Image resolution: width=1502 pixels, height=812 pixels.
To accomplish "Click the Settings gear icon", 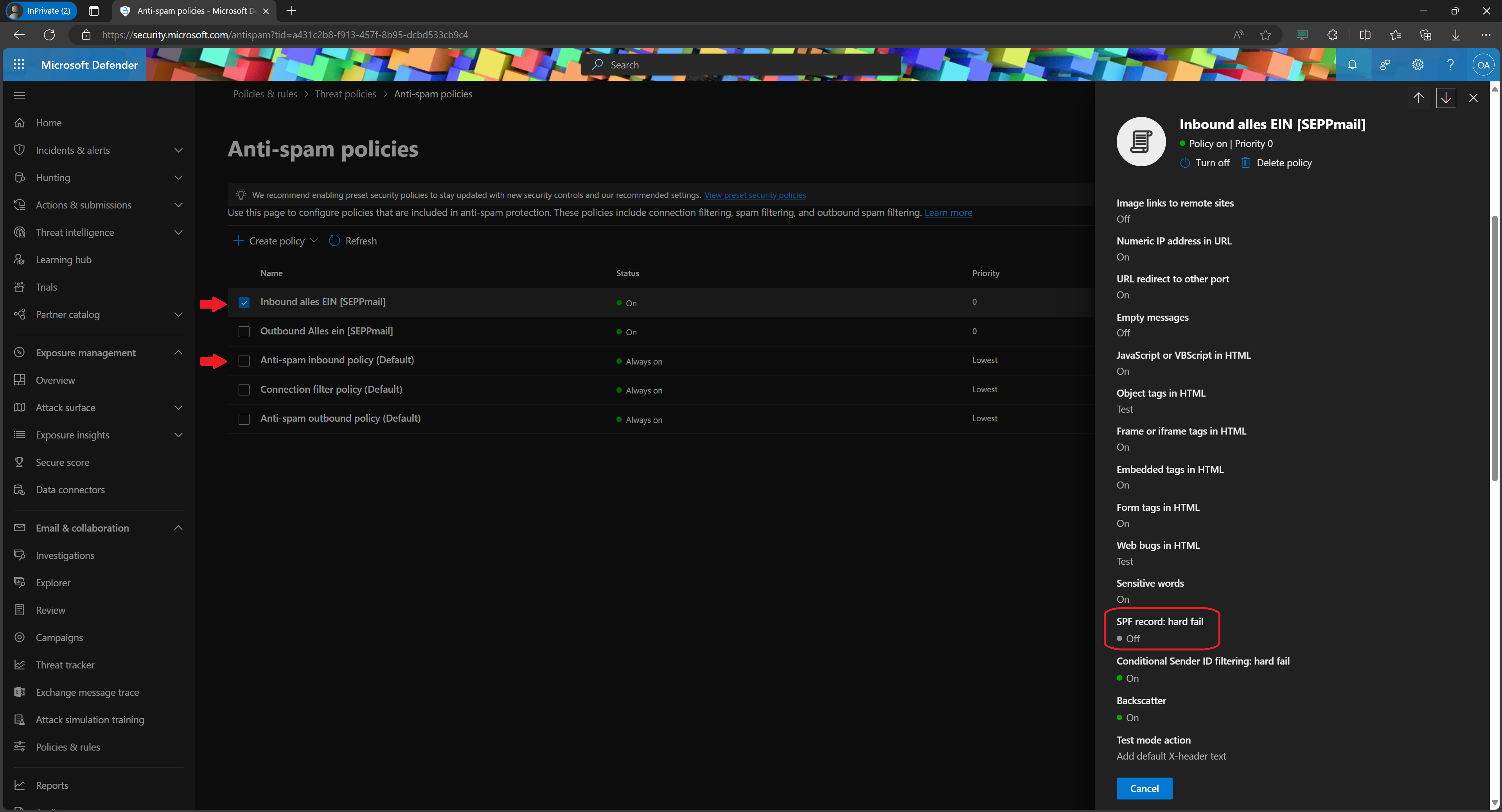I will 1418,64.
